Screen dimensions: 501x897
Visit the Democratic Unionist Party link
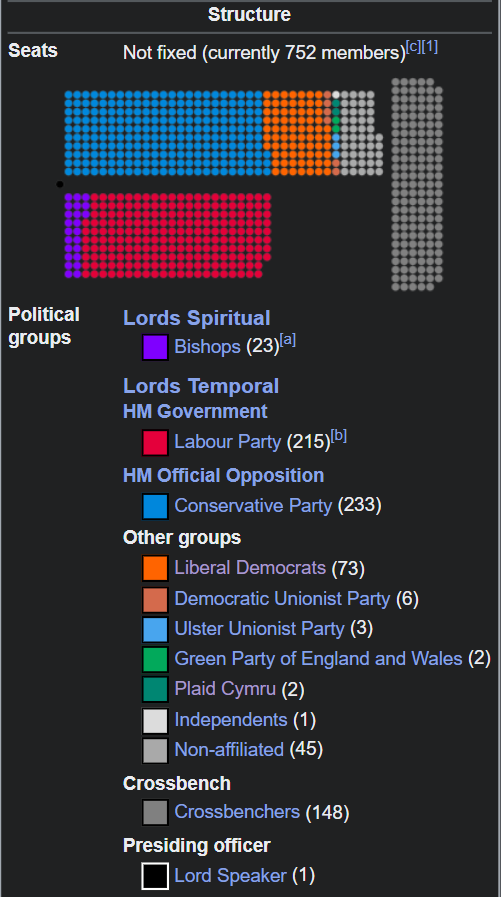click(282, 598)
